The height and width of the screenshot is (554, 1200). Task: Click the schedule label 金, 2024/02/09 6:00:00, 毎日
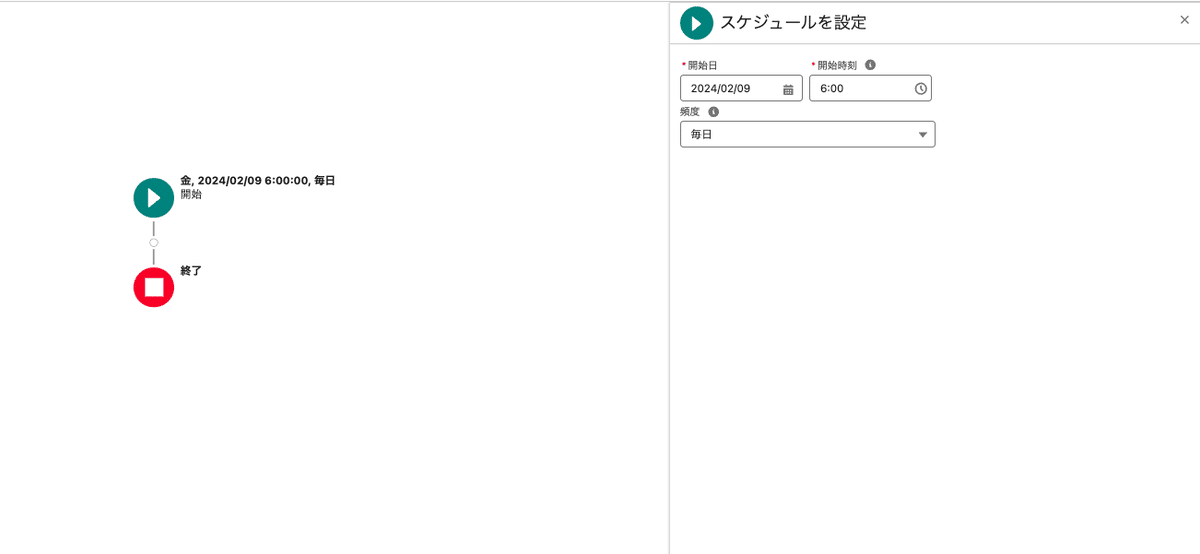point(257,181)
